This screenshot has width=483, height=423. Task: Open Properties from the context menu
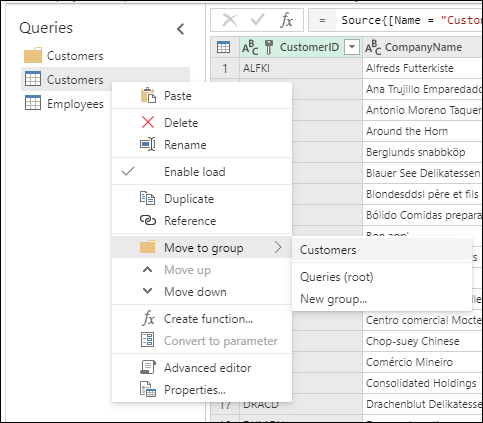(x=202, y=390)
